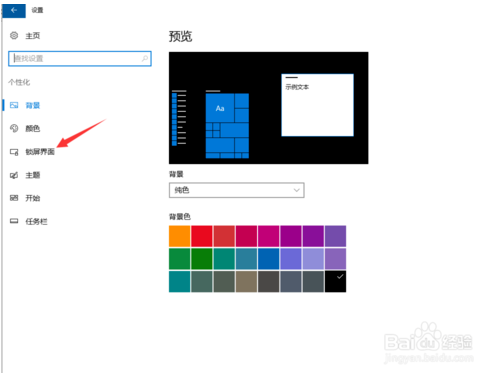480x373 pixels.
Task: Pick the crimson background color swatch
Action: pos(246,236)
